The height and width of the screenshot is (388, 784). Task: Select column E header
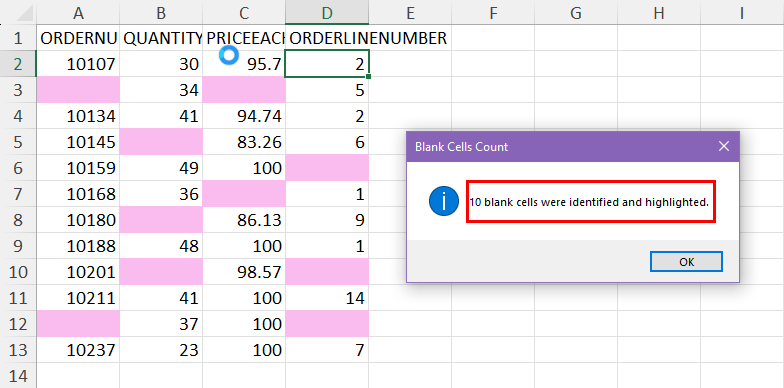[410, 13]
